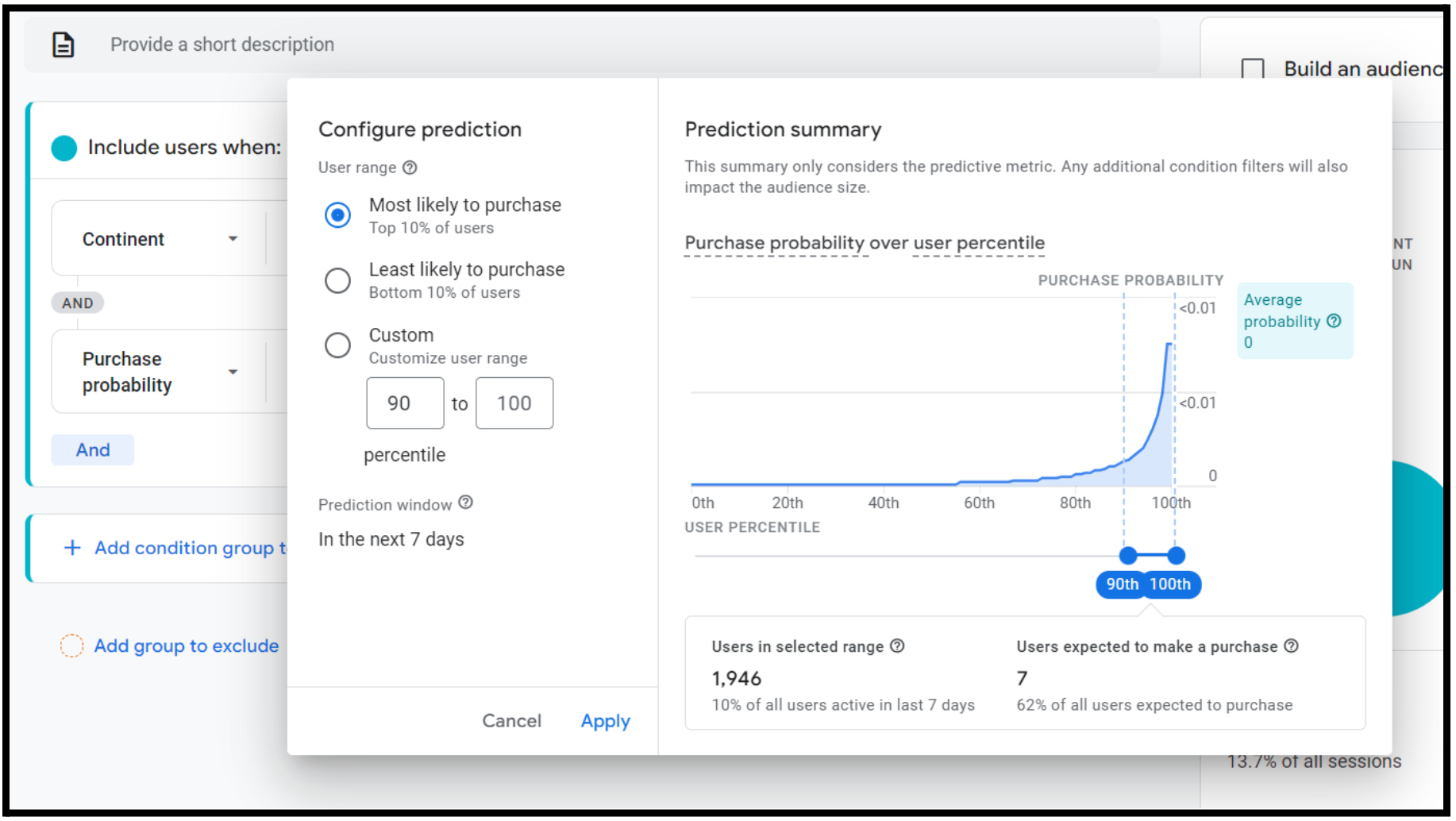
Task: Expand the Continent dropdown
Action: tap(233, 239)
